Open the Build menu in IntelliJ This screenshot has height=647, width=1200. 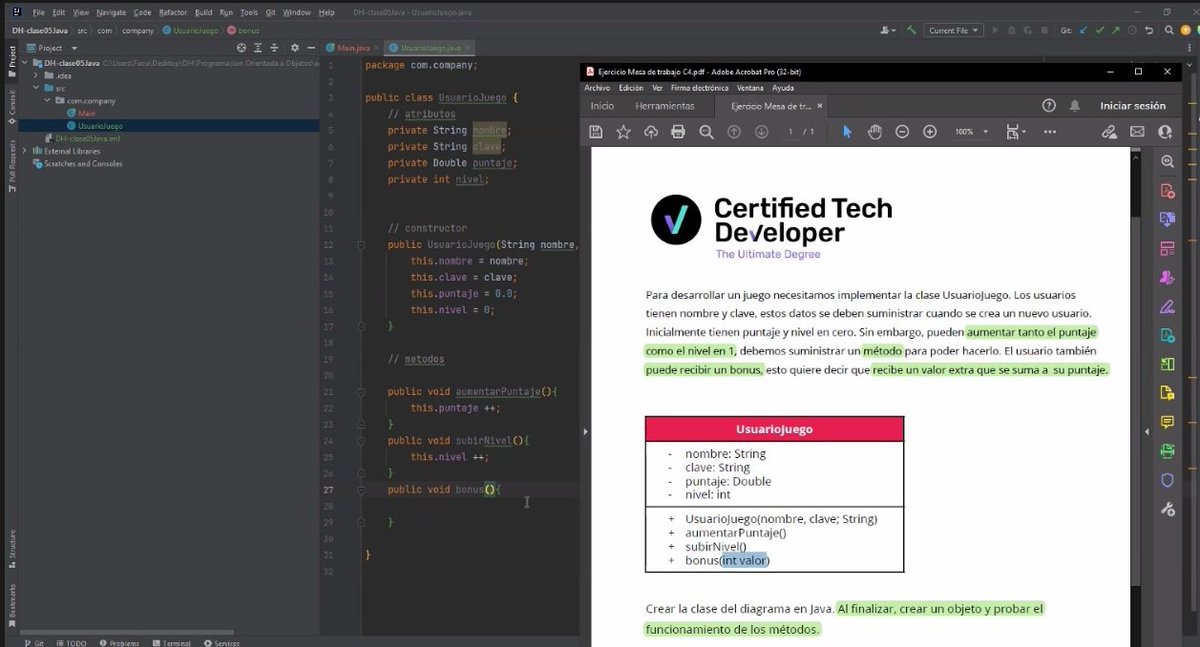point(204,13)
